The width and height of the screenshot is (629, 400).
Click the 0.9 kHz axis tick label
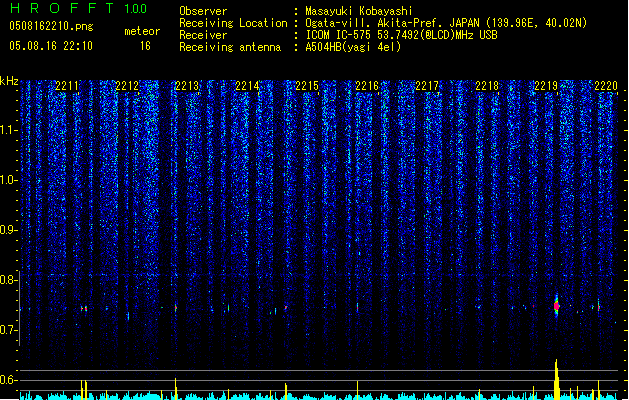click(9, 230)
